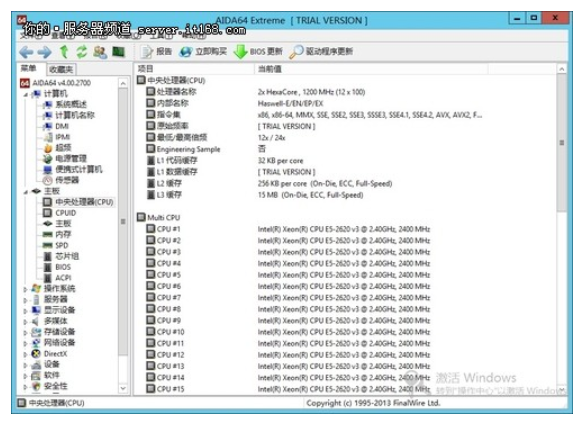Collapse the 主板 tree category
This screenshot has height=424, width=583.
click(25, 192)
